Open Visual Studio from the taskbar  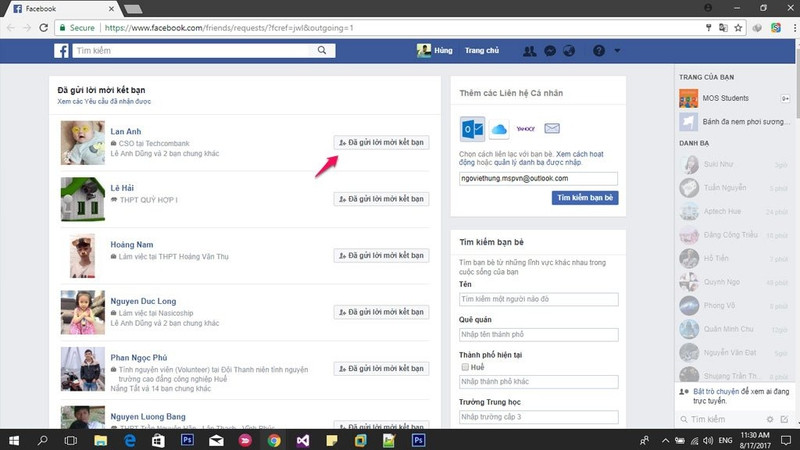click(x=303, y=440)
